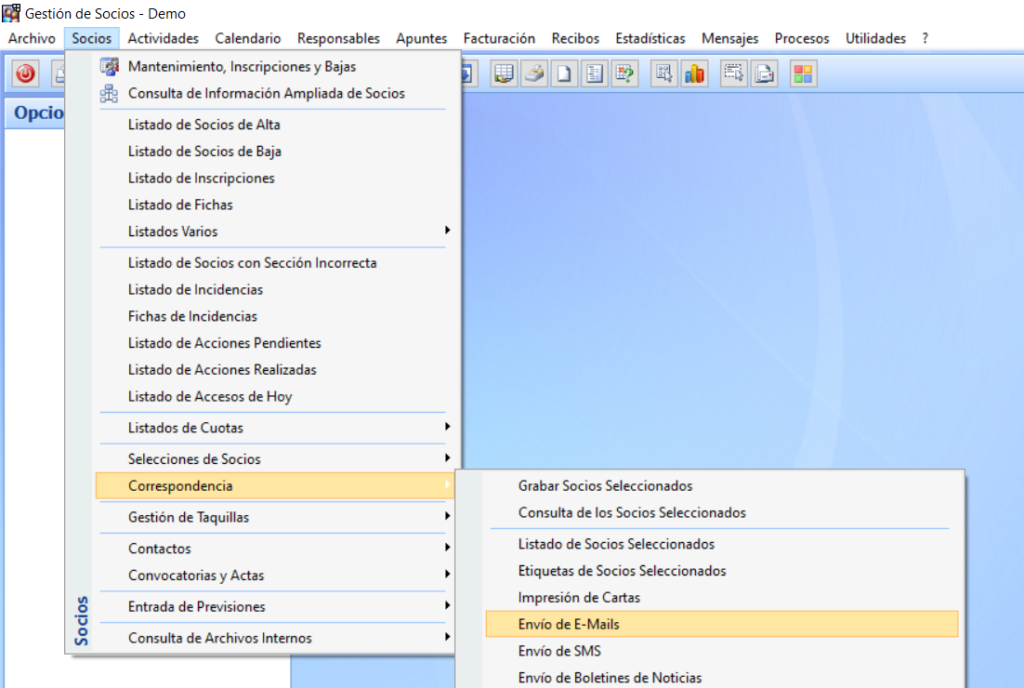This screenshot has width=1024, height=688.
Task: Select Envío de E-Mails
Action: coord(568,624)
